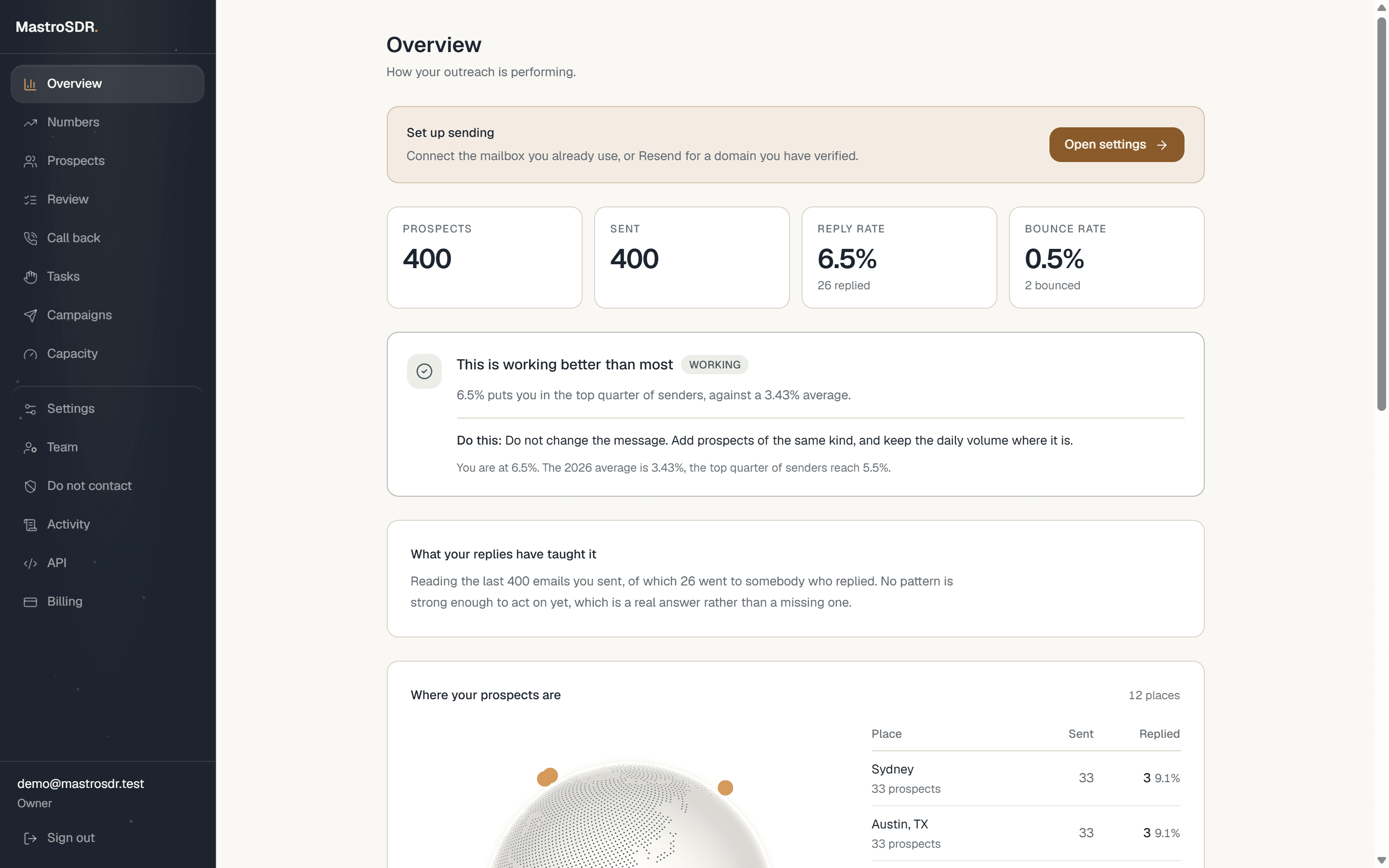Click the Numbers trending arrow icon
Viewport: 1389px width, 868px height.
[x=30, y=122]
